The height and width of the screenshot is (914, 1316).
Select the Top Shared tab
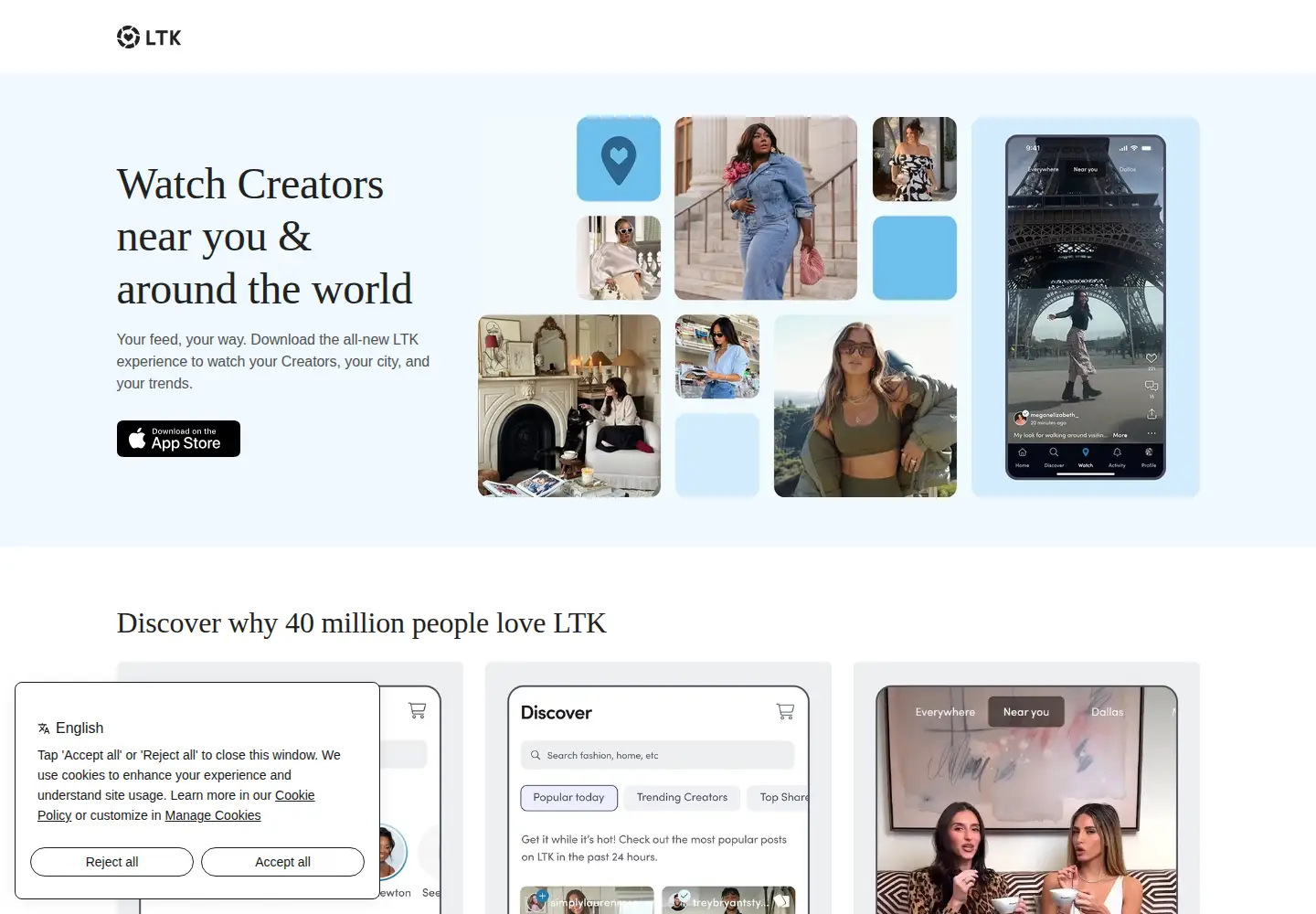(779, 798)
